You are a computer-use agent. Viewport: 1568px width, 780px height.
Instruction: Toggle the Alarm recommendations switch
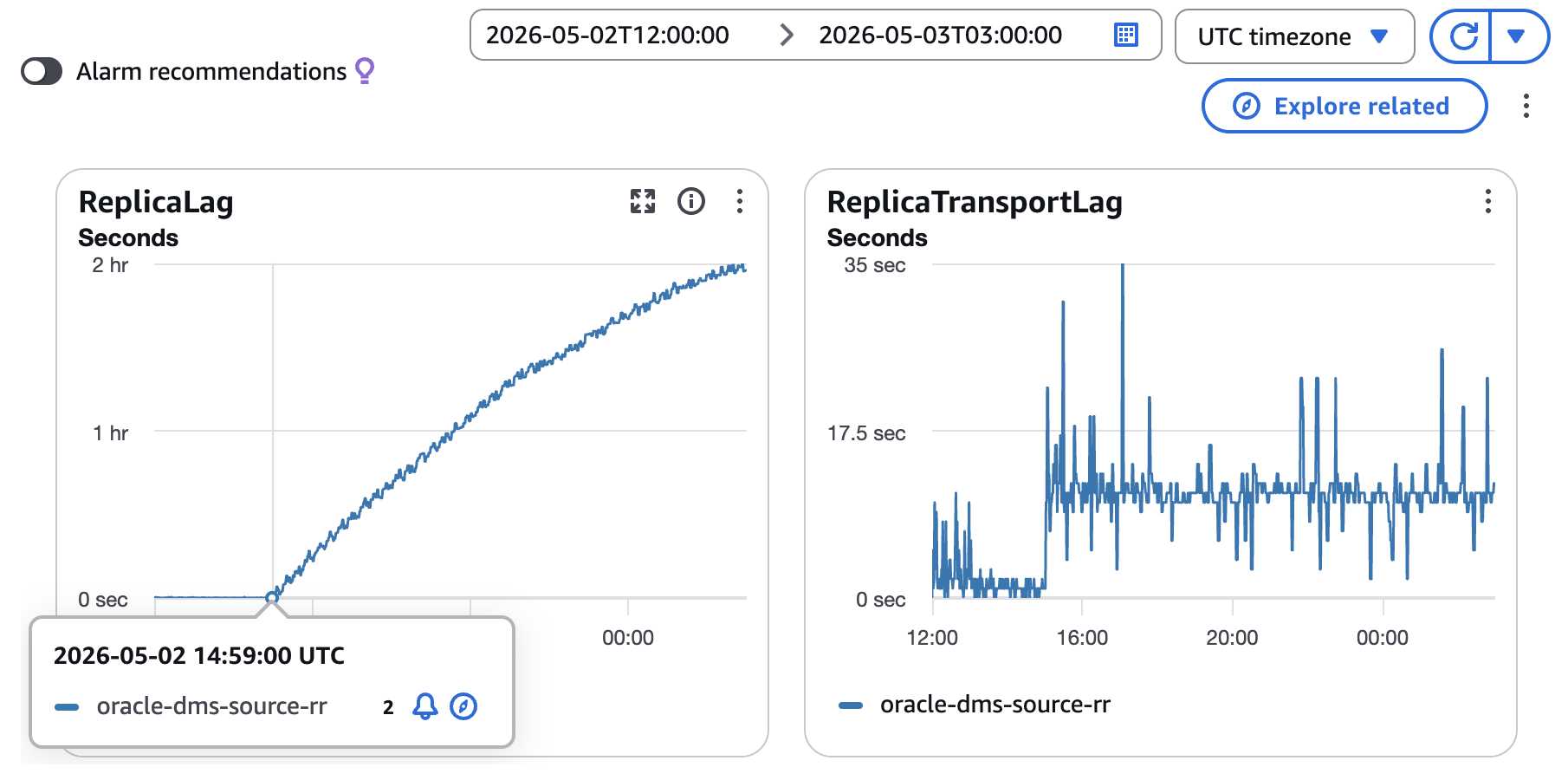coord(42,71)
